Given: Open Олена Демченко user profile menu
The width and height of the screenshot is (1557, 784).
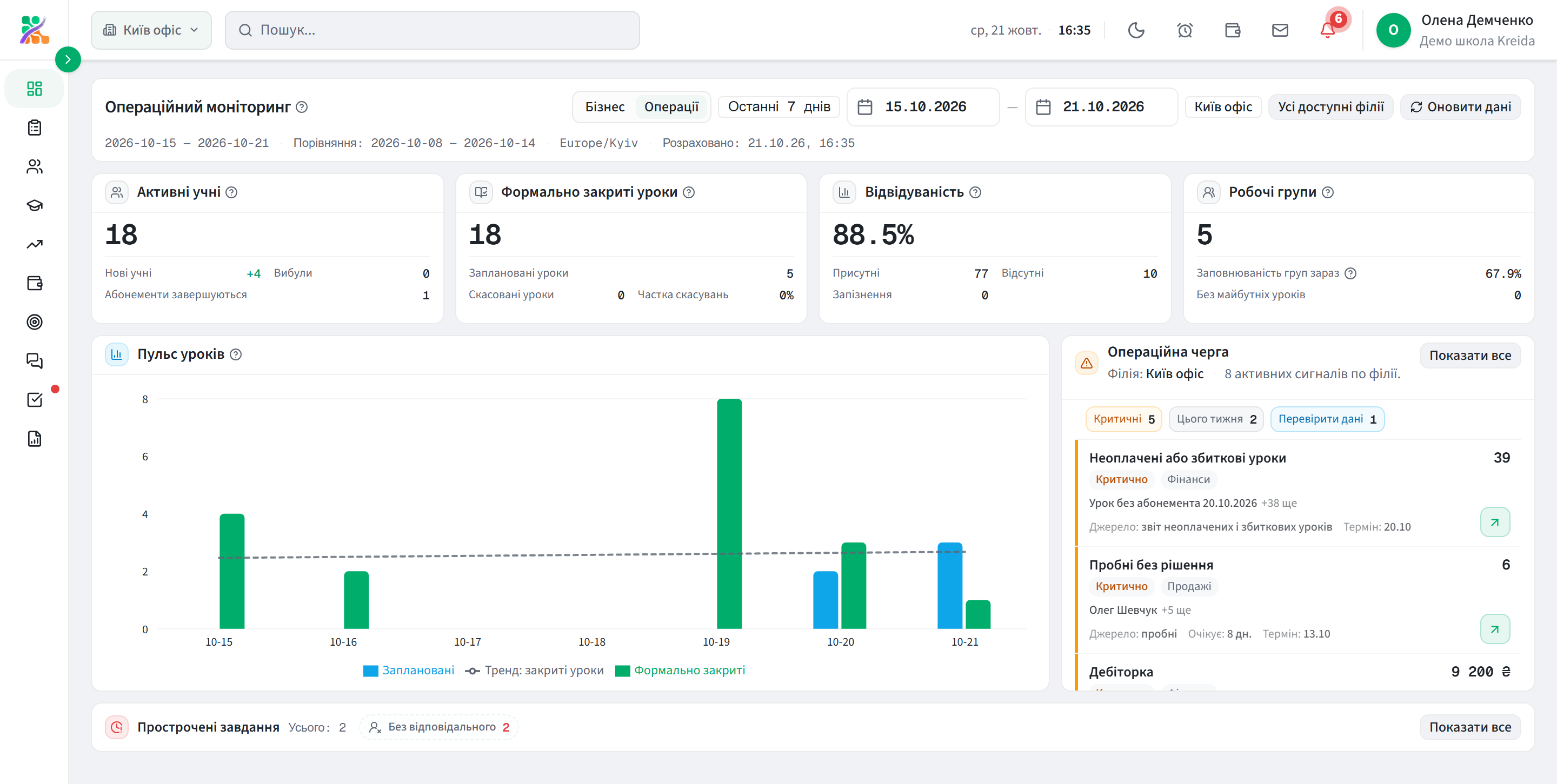Looking at the screenshot, I should point(1455,30).
